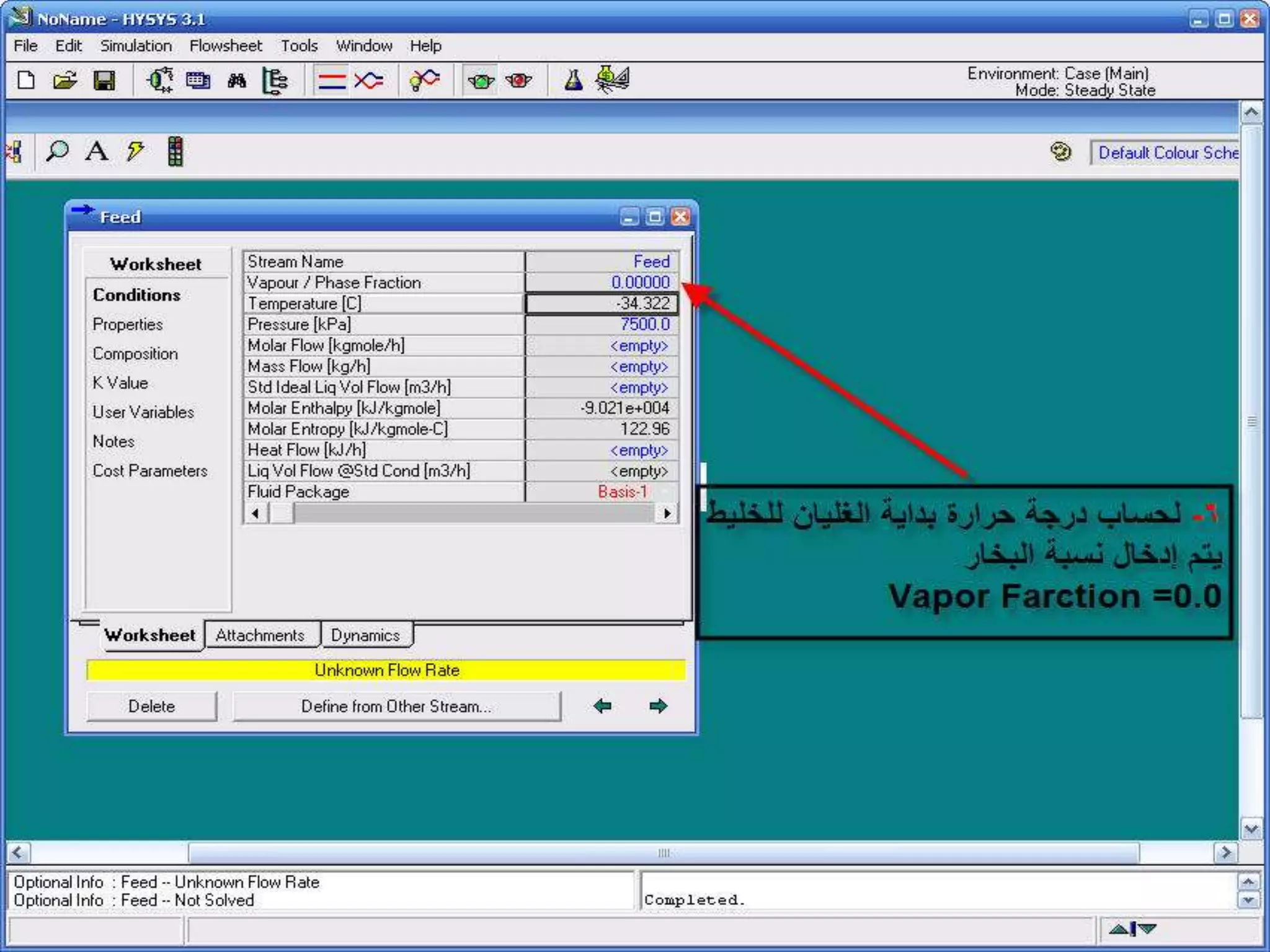Click the text annotation A tool
This screenshot has width=1270, height=952.
pos(96,151)
